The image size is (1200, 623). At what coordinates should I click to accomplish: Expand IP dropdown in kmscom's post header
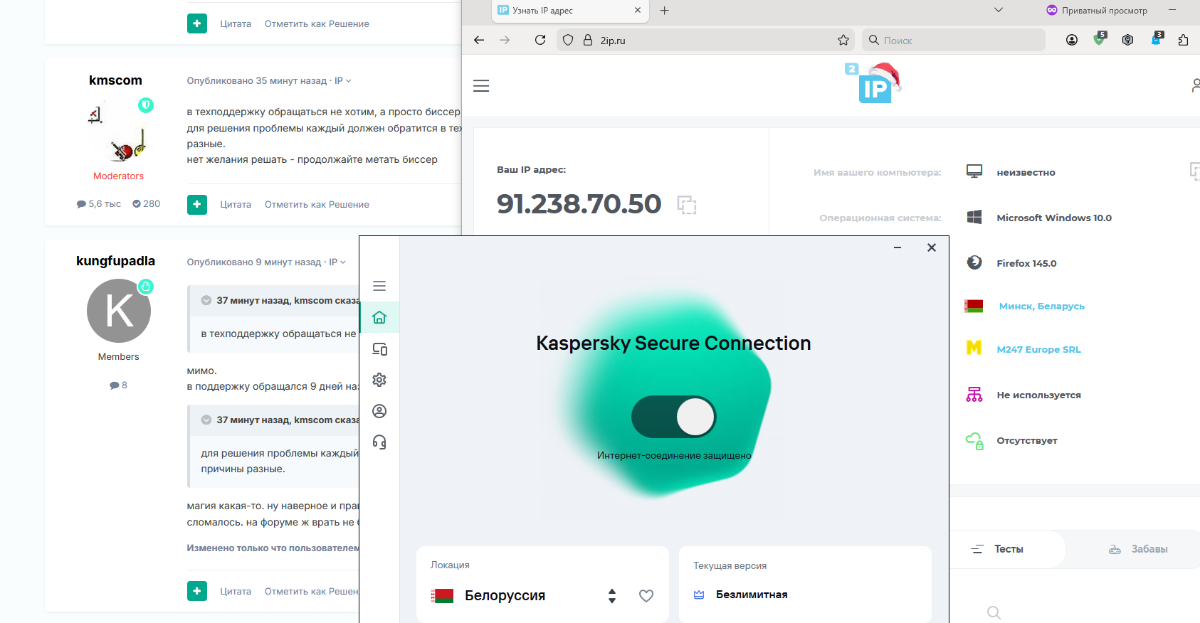[343, 81]
